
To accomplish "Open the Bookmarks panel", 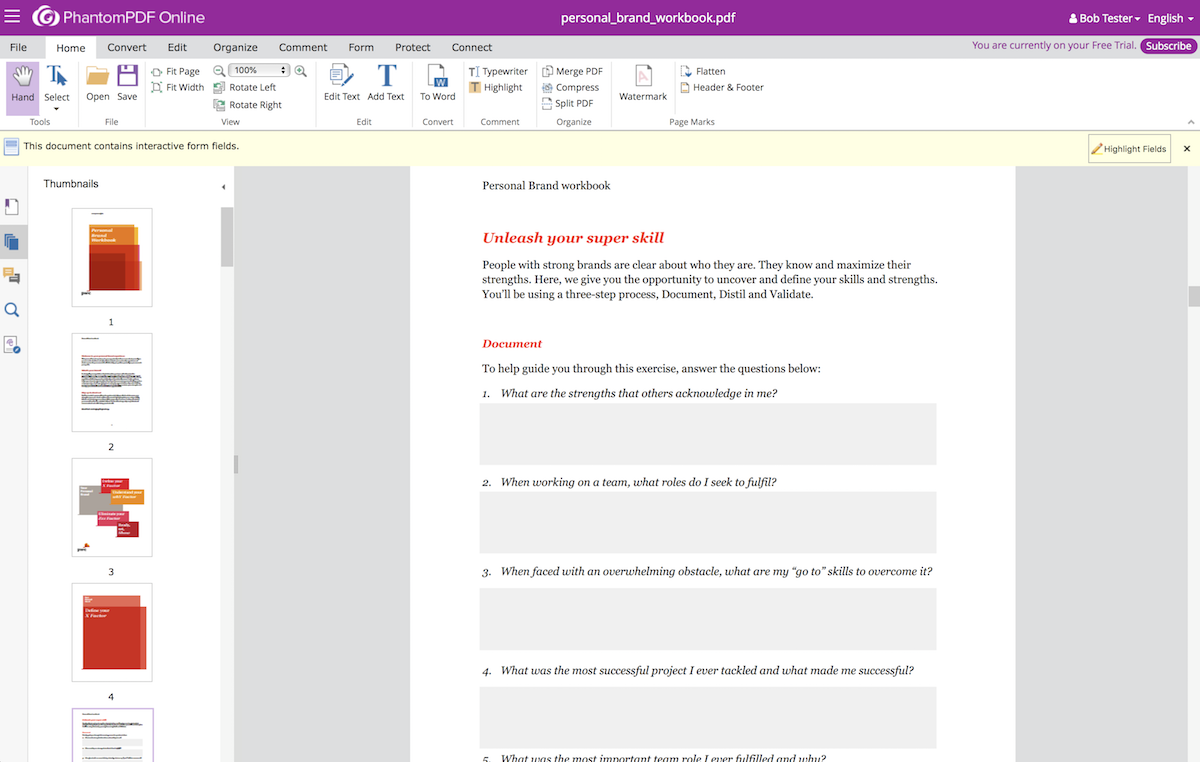I will tap(12, 206).
